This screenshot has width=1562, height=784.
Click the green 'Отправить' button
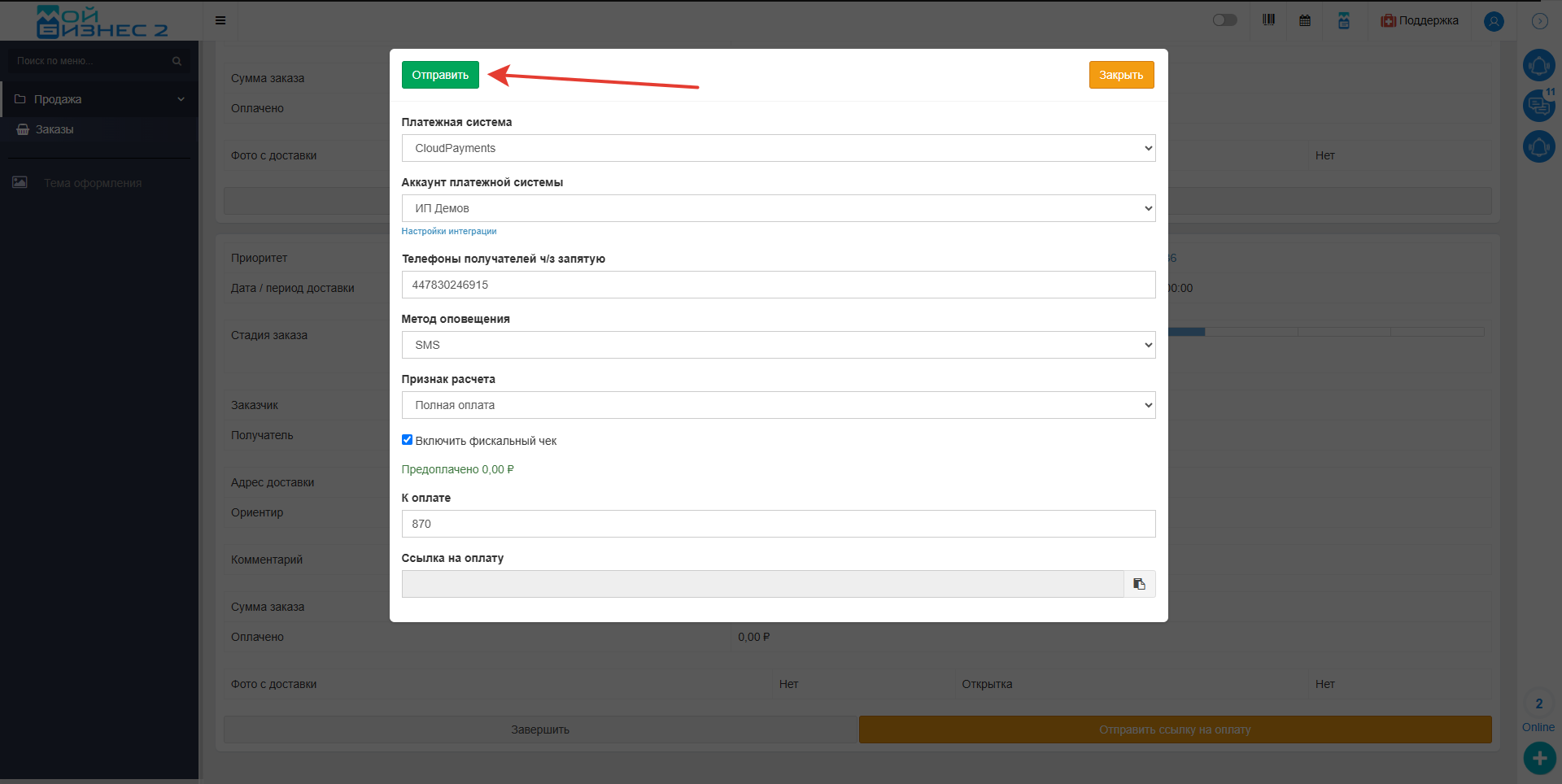click(440, 75)
